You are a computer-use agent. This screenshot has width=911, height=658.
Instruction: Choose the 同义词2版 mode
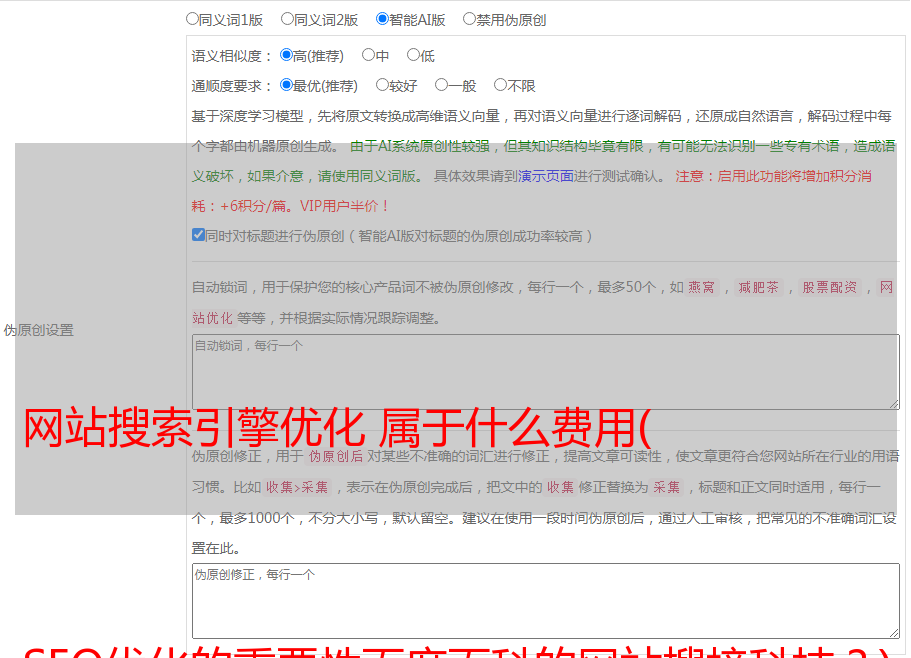(x=287, y=19)
